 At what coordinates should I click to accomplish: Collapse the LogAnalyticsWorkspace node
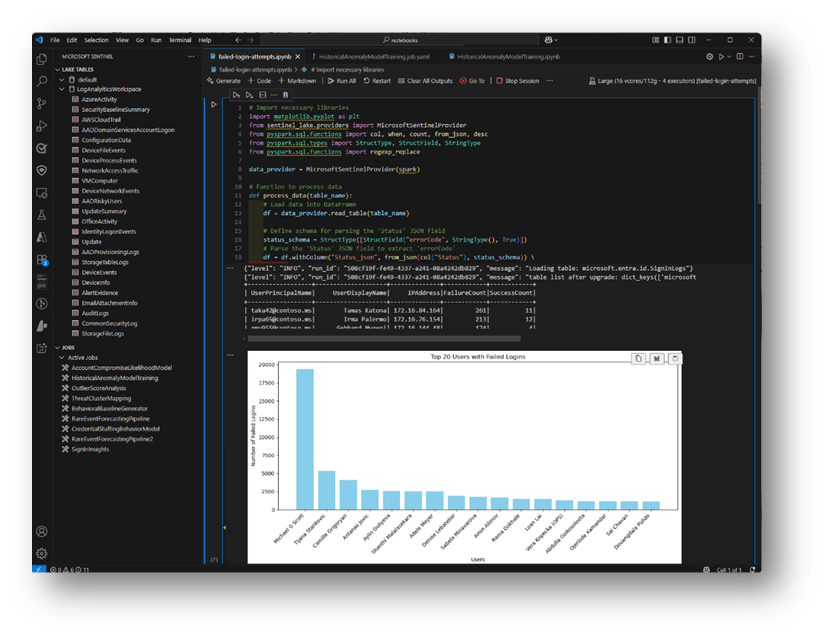coord(62,89)
